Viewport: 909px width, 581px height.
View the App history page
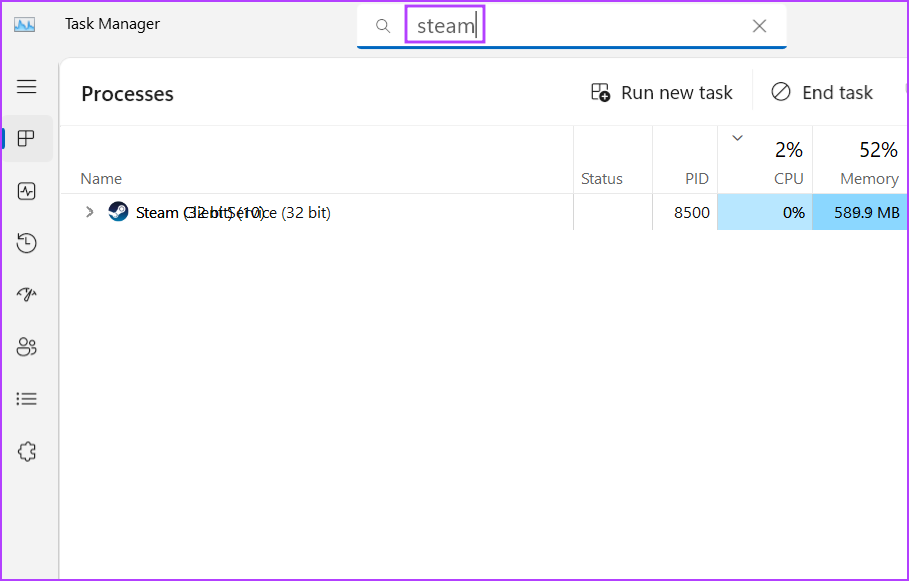[27, 243]
